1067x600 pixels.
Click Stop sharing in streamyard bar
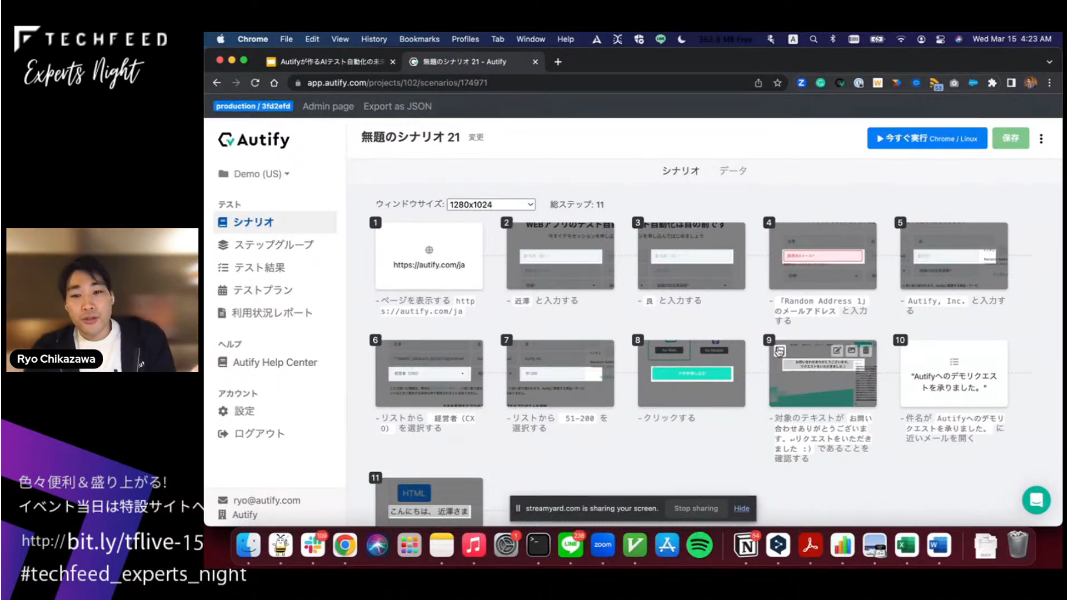[x=695, y=508]
